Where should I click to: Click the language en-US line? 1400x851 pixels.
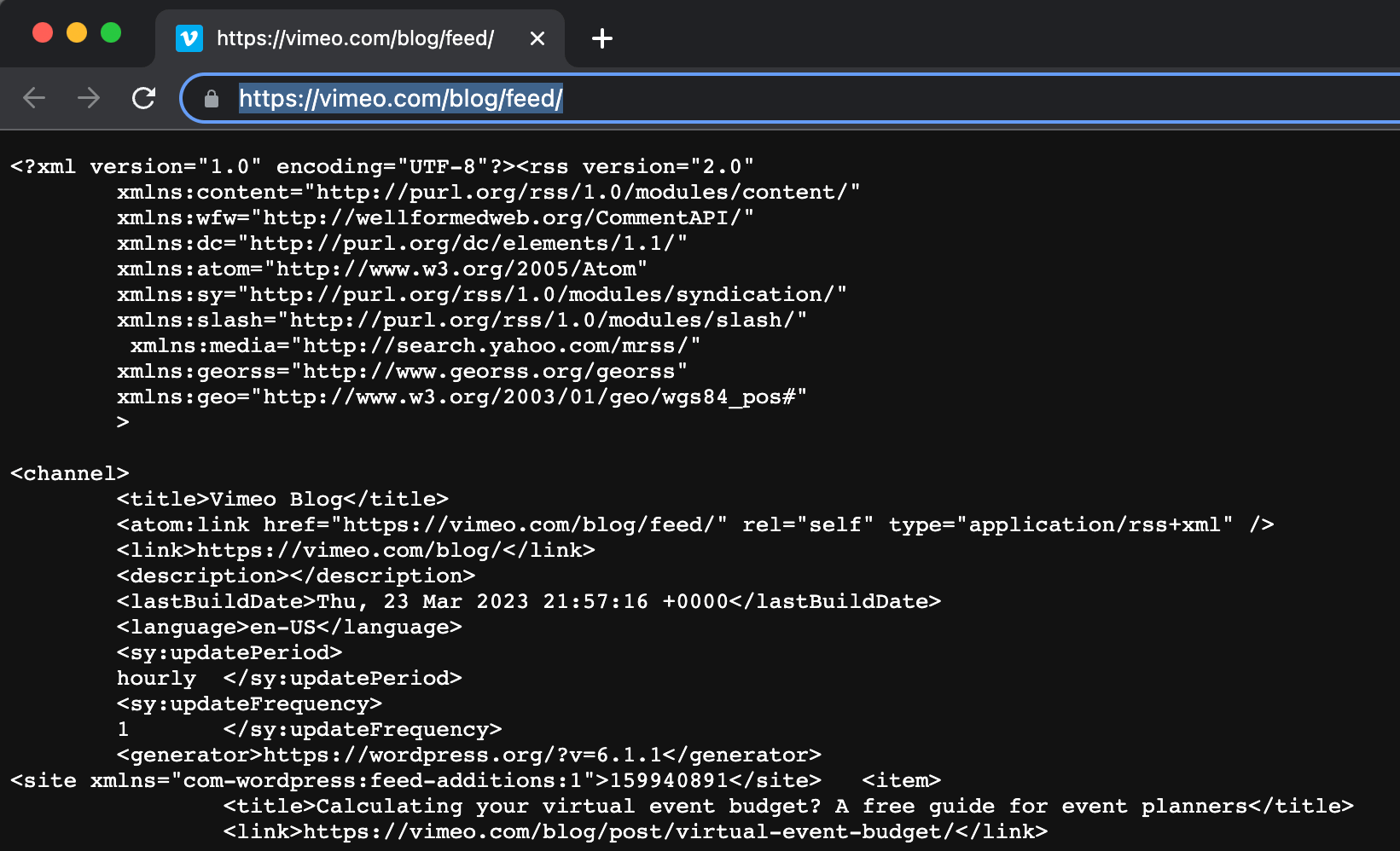click(x=289, y=627)
